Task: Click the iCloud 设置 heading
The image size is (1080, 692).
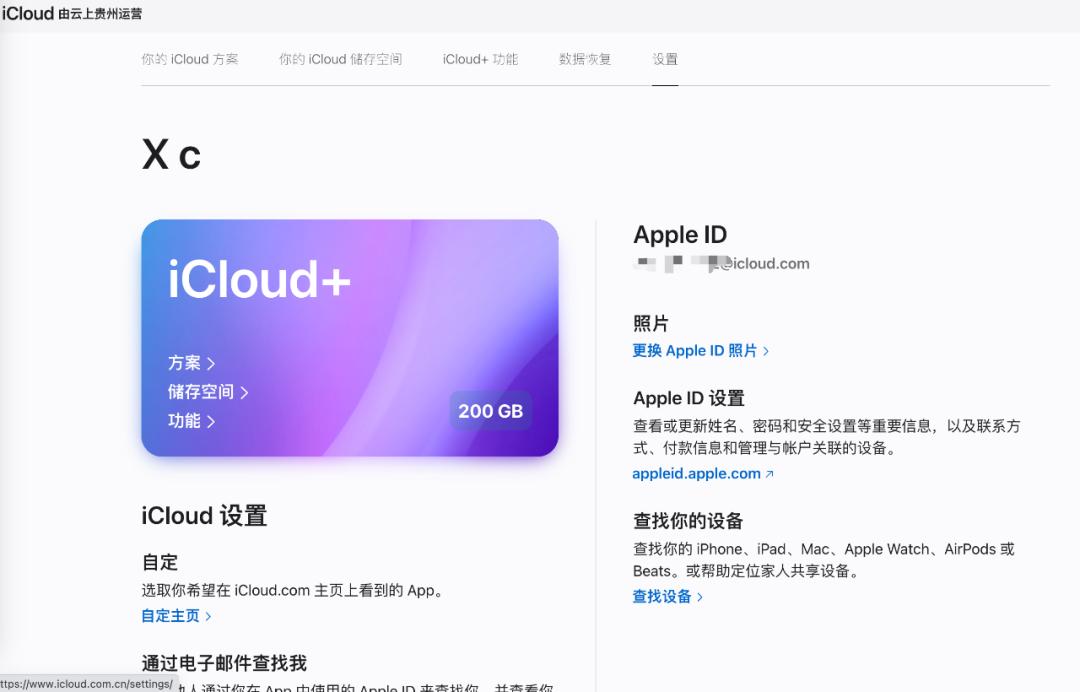Action: pyautogui.click(x=204, y=516)
